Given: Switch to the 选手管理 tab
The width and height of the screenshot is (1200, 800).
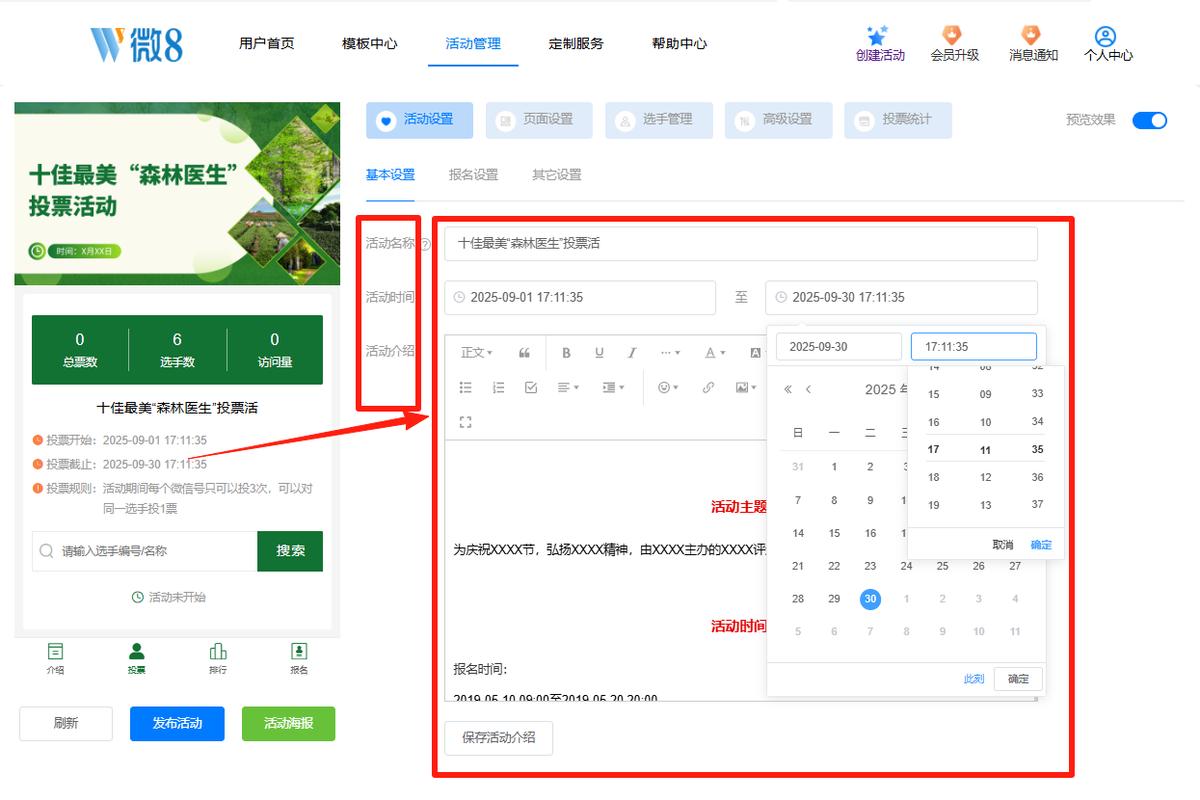Looking at the screenshot, I should click(x=659, y=120).
